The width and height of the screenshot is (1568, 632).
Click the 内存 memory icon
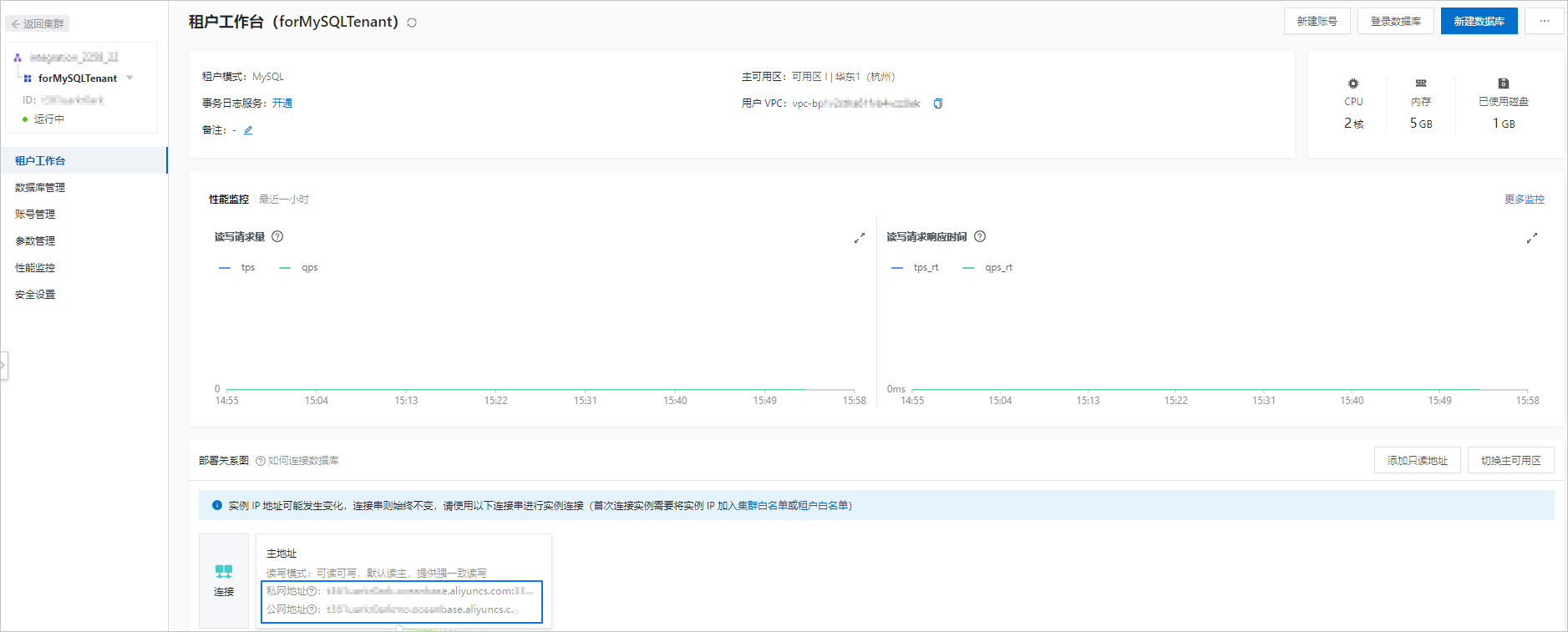click(x=1421, y=83)
